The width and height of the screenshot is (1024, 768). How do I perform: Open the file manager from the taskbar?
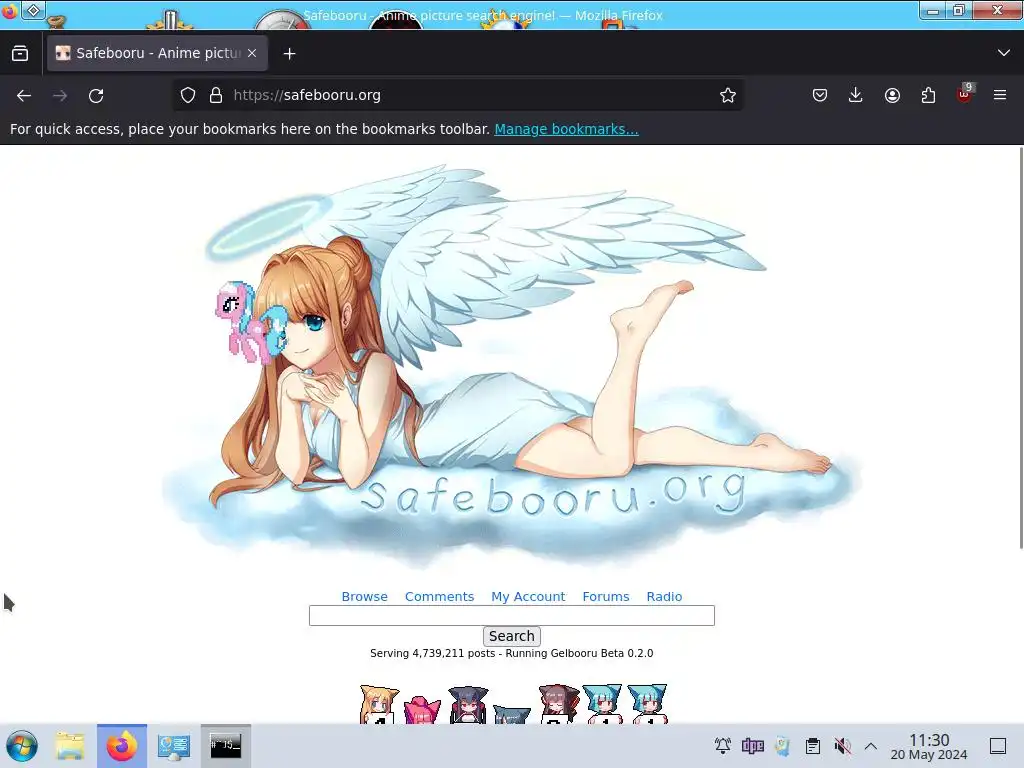[70, 746]
